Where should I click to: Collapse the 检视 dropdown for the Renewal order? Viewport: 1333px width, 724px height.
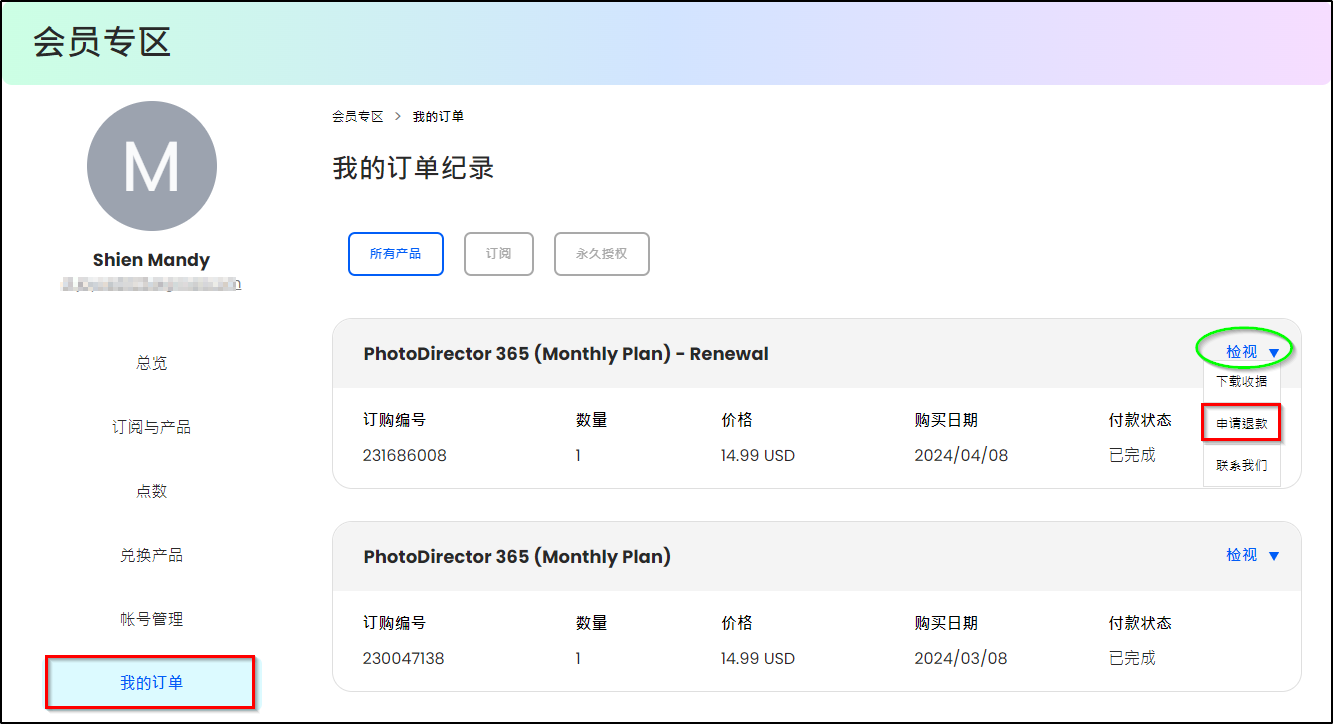[1253, 352]
